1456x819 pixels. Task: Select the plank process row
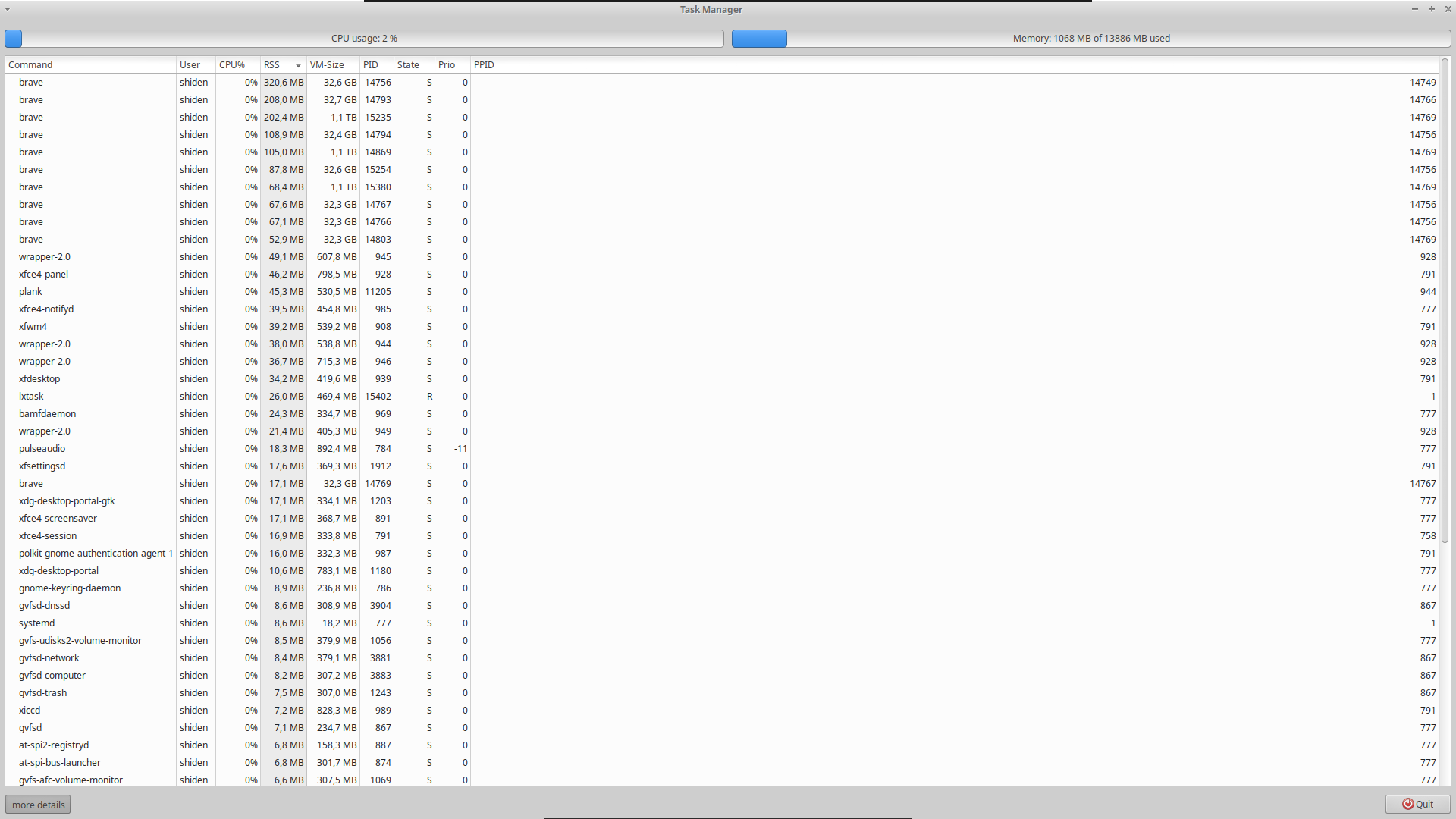pos(31,292)
